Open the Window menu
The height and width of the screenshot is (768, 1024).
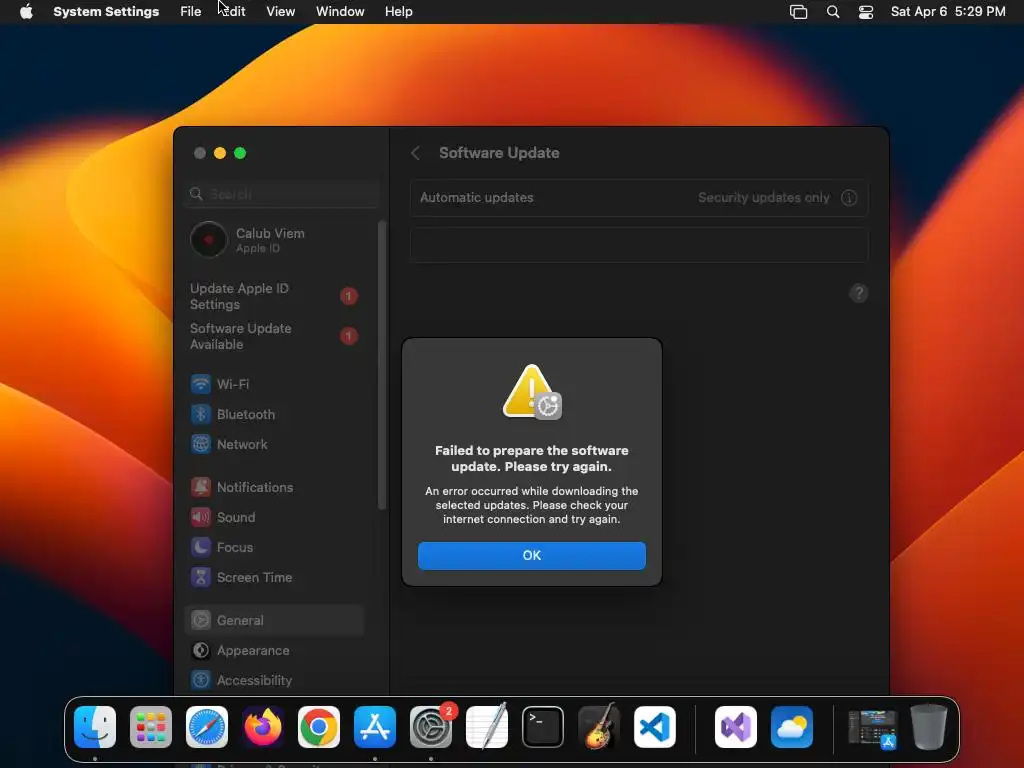point(340,12)
